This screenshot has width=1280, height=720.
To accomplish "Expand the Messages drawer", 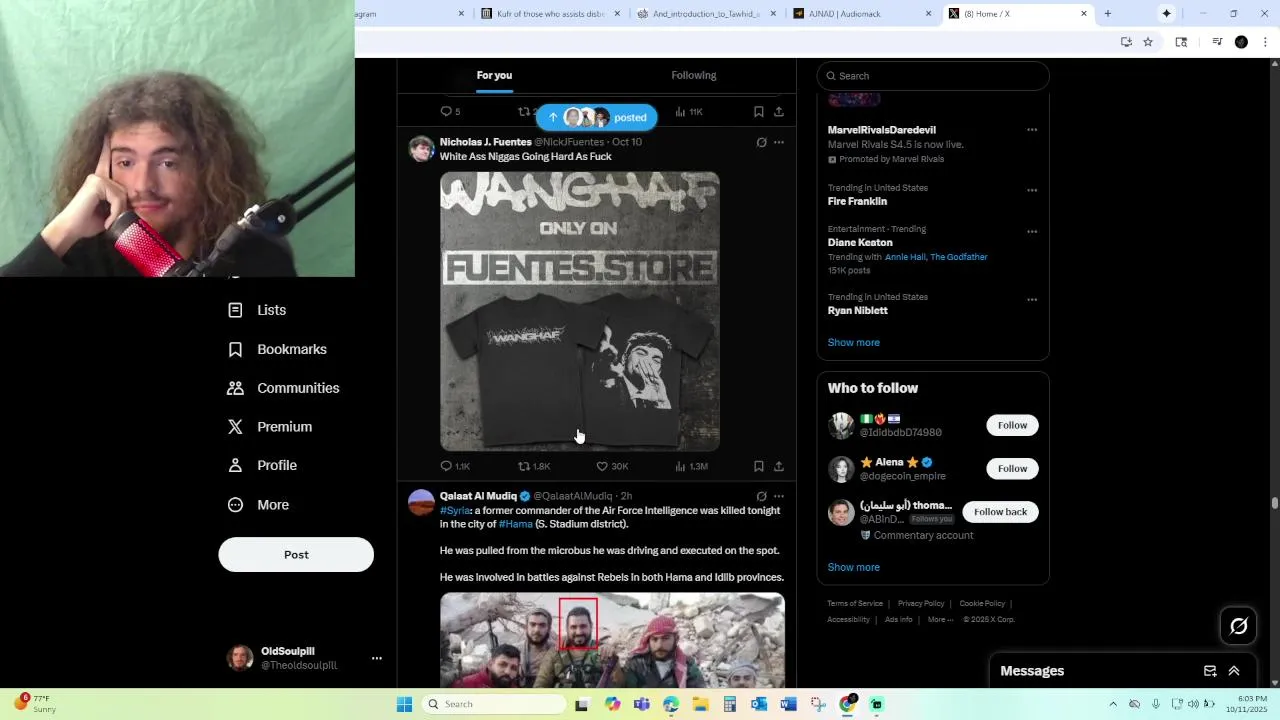I will pos(1234,671).
